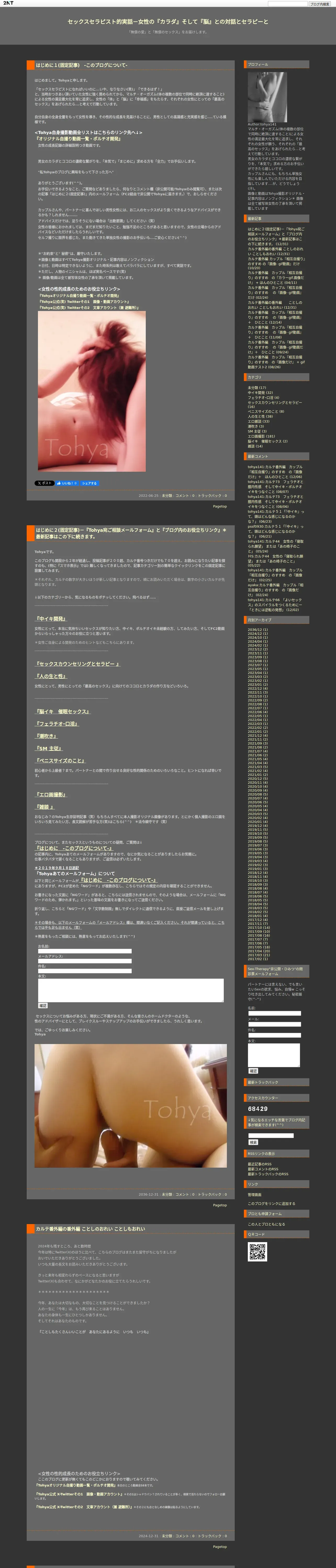Click the QR code image in sidebar
336x1568 pixels.
(x=257, y=1252)
